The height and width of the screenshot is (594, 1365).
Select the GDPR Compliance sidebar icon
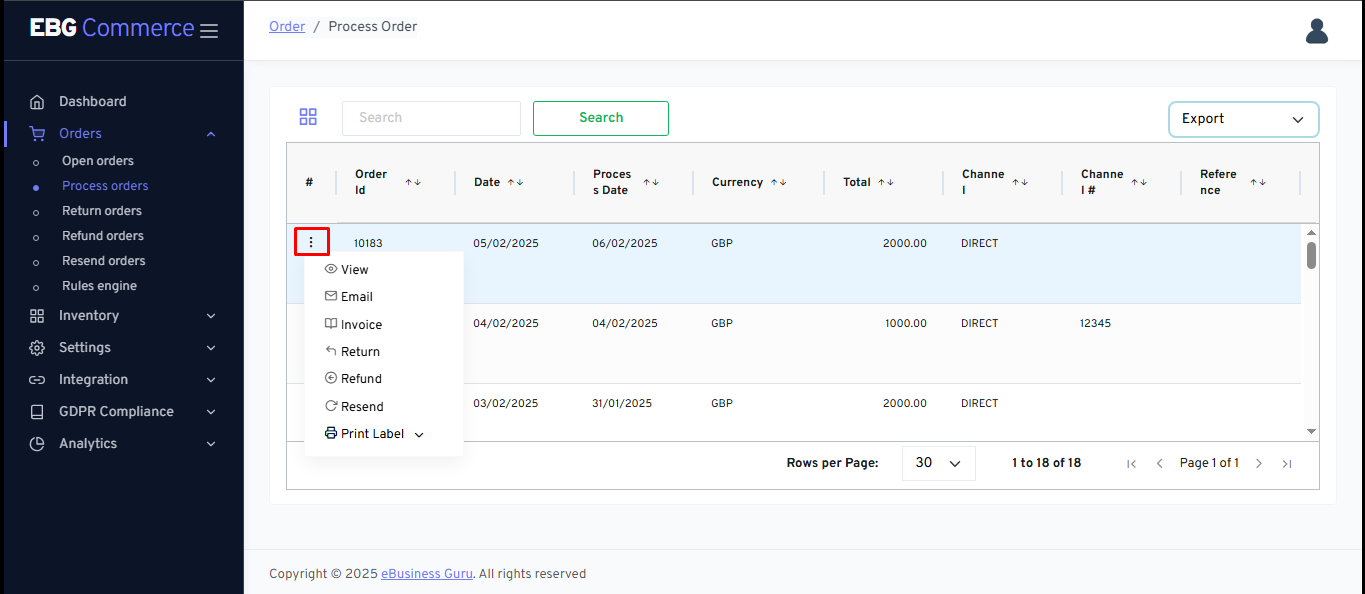36,411
